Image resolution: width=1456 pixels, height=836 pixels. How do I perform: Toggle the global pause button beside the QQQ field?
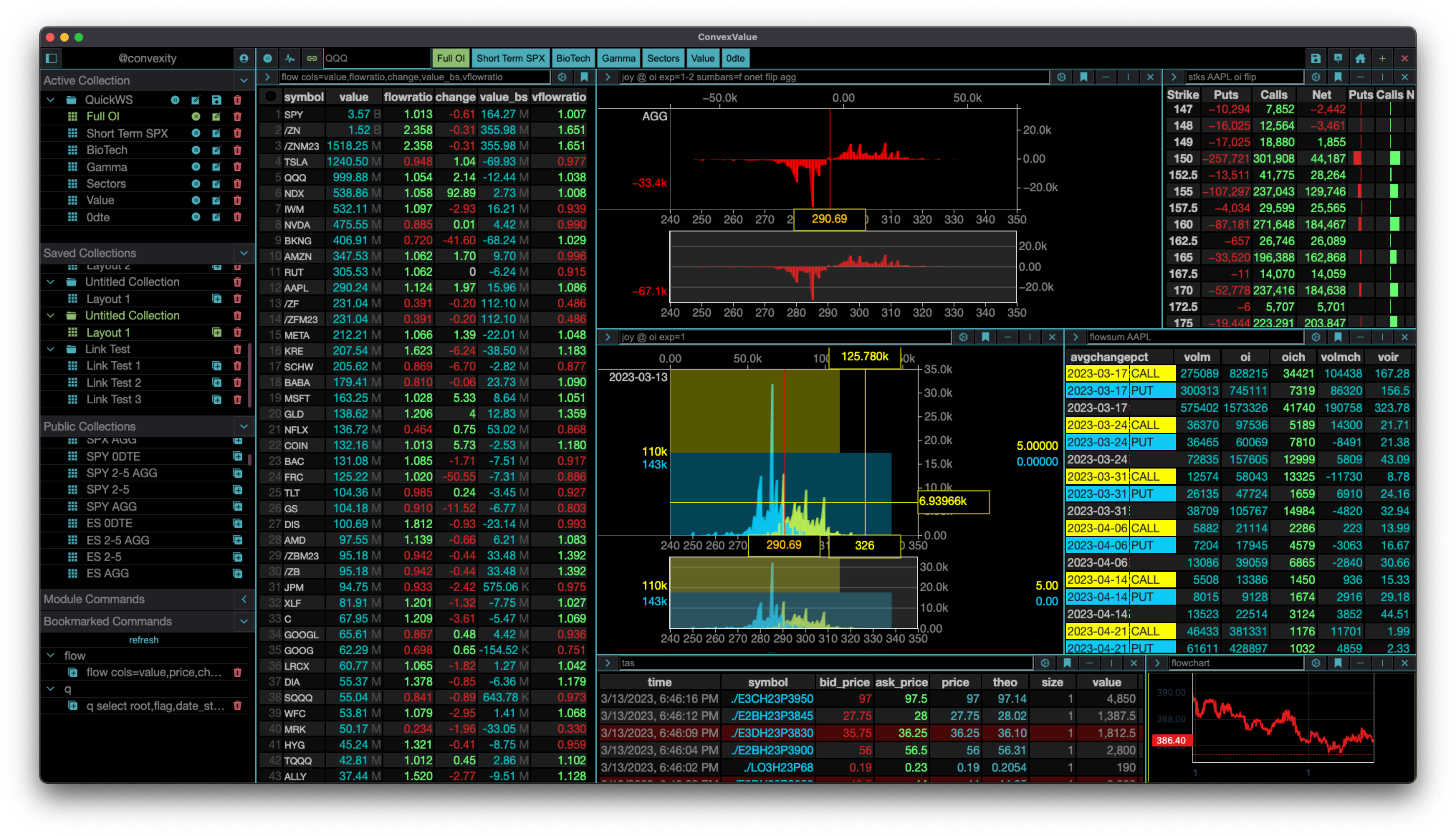268,58
